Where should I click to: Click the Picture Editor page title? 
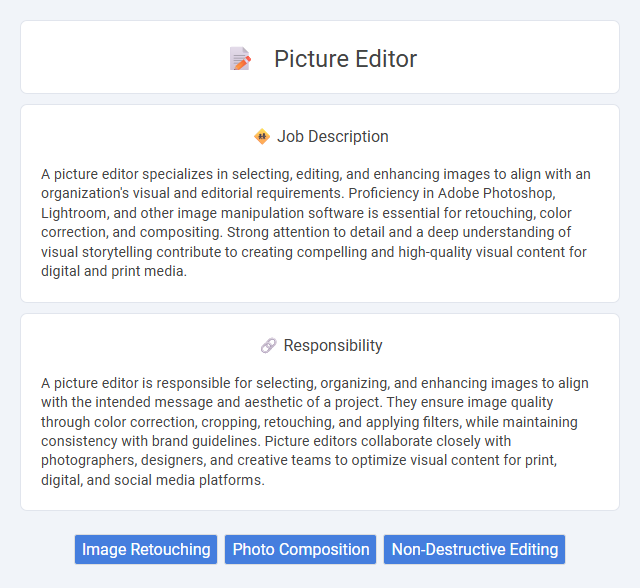345,59
